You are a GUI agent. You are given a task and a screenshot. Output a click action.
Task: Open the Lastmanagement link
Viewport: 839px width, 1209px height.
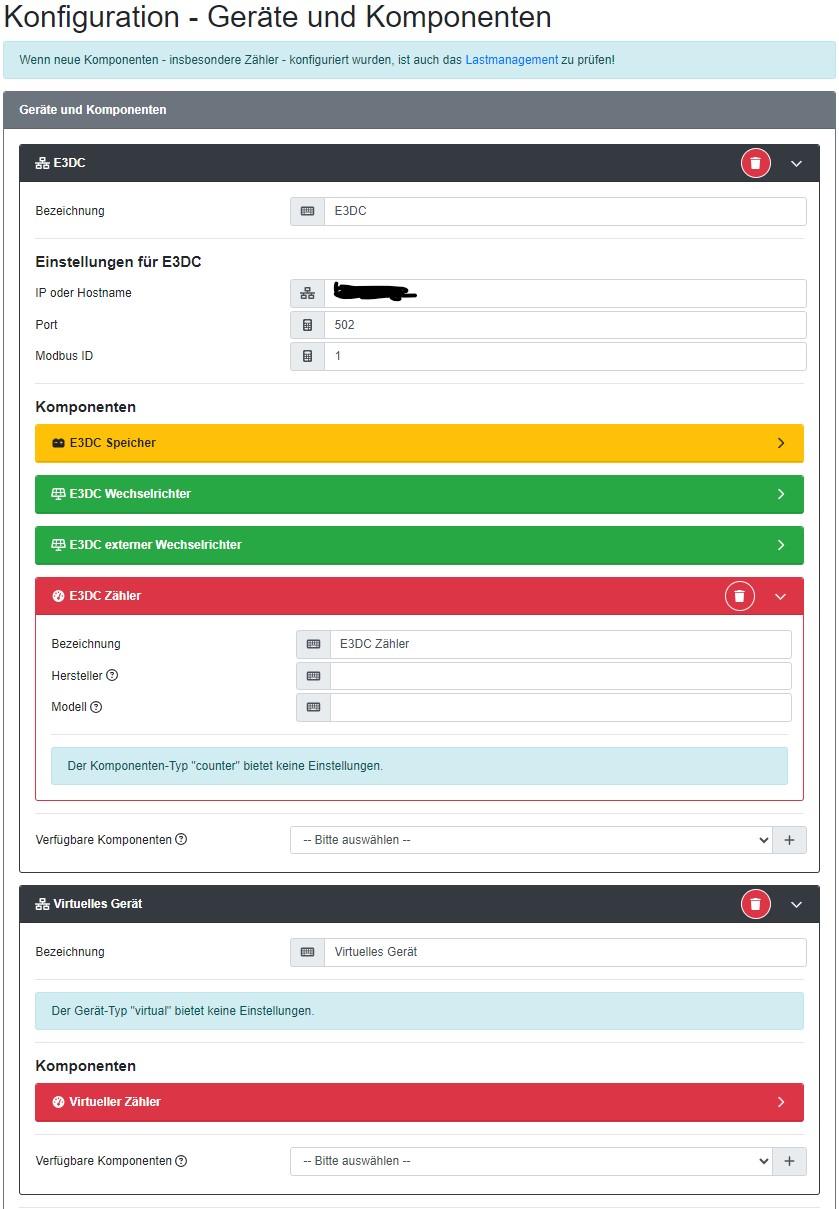click(x=511, y=60)
